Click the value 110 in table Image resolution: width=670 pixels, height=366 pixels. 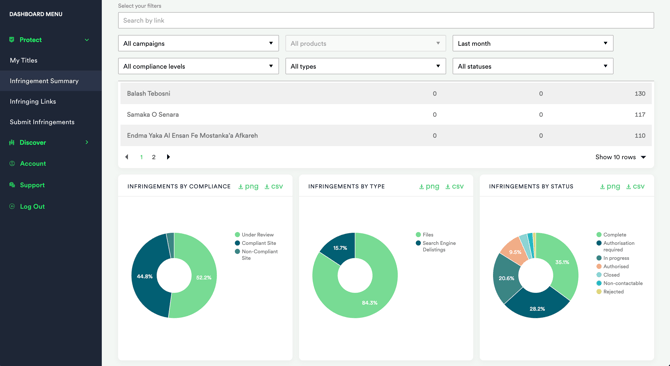[x=640, y=135]
